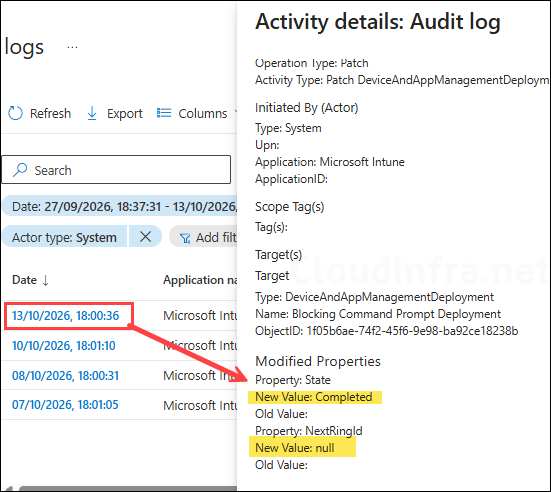Screen dimensions: 551x492
Task: Click the Scope Tag(s) heading
Action: pyautogui.click(x=290, y=207)
